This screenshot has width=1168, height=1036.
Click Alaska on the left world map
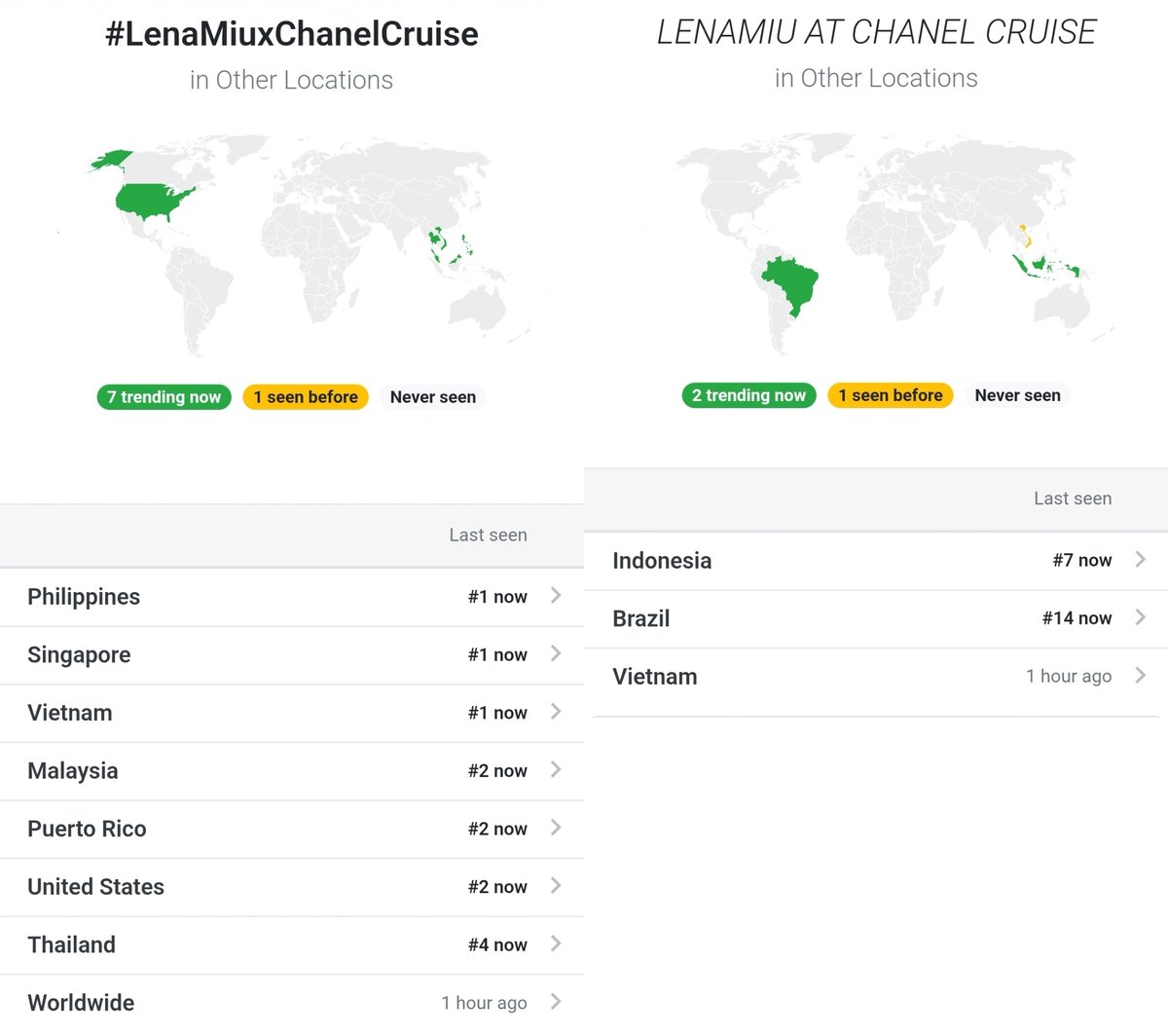click(x=113, y=161)
